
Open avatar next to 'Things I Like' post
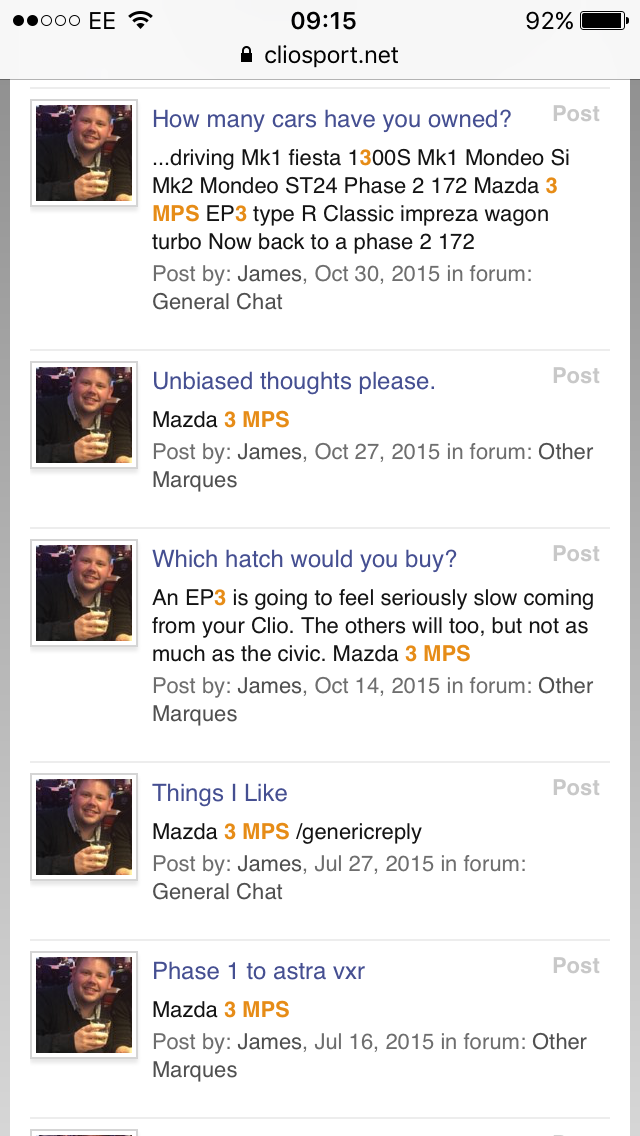click(x=84, y=827)
